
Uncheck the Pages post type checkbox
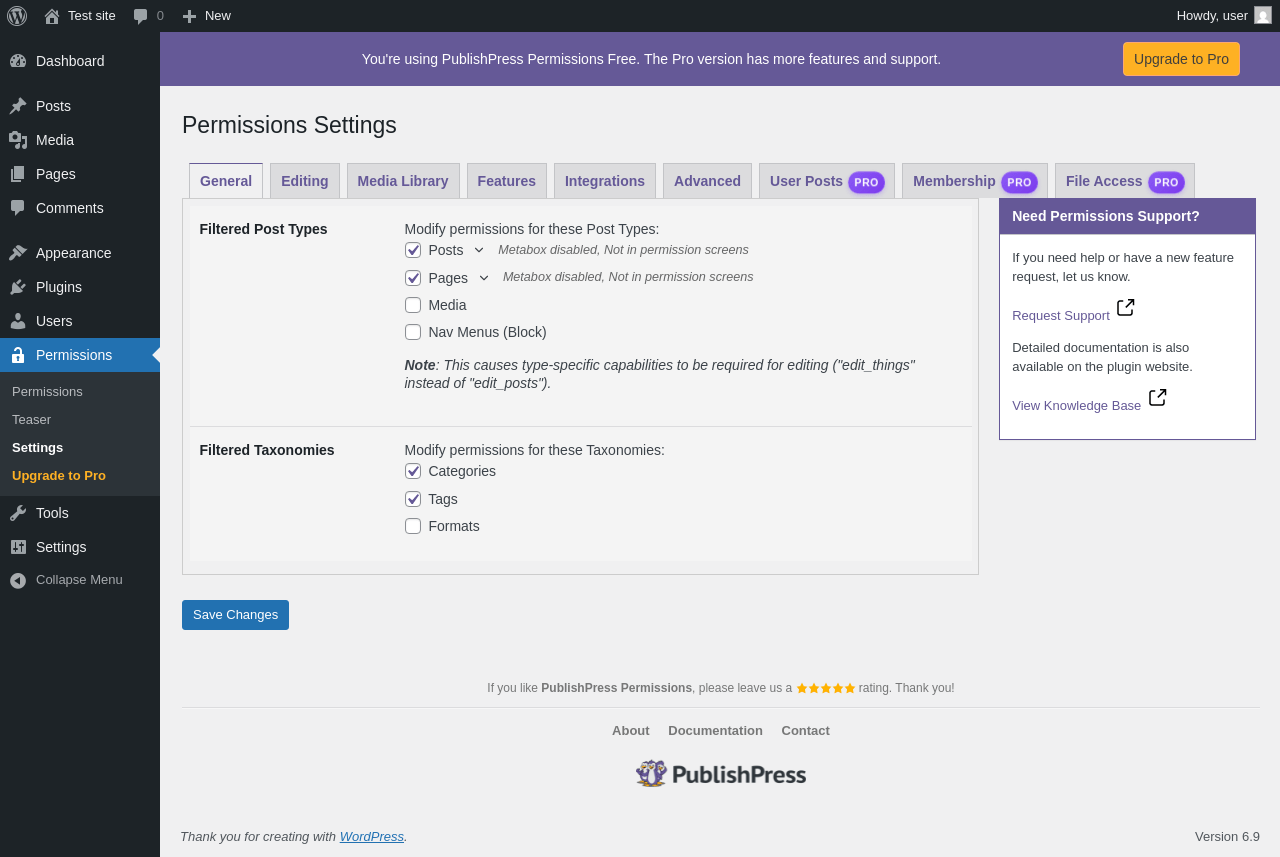pos(413,278)
